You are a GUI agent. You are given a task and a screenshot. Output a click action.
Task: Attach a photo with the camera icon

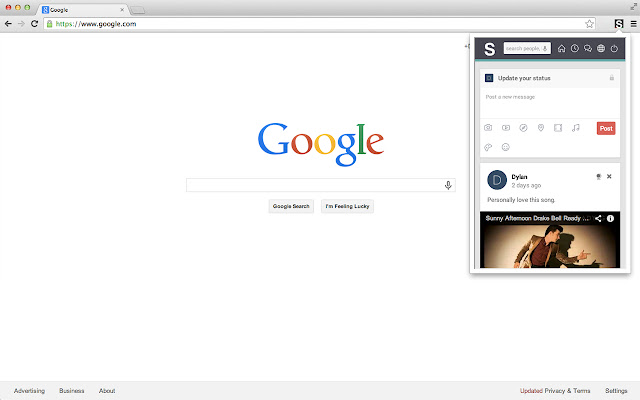point(488,128)
